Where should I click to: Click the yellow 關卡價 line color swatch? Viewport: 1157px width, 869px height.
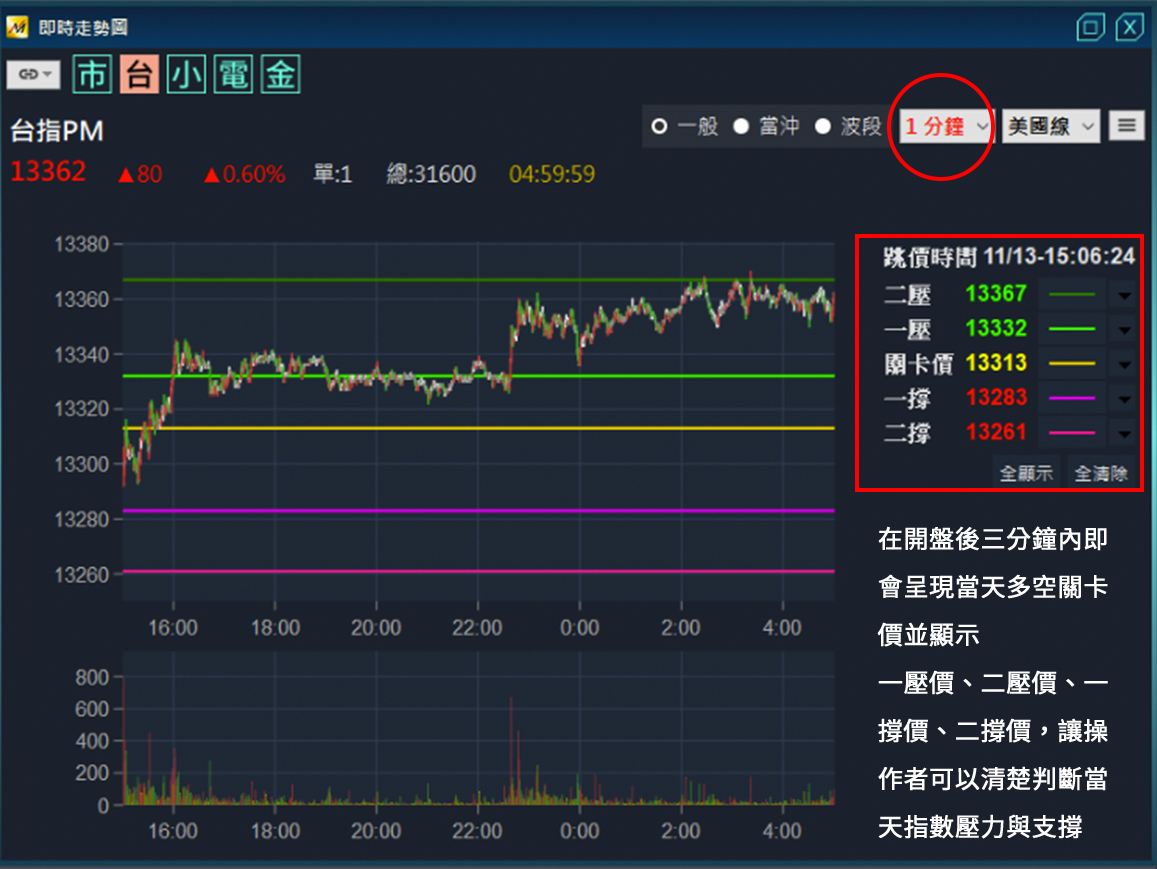click(1072, 364)
